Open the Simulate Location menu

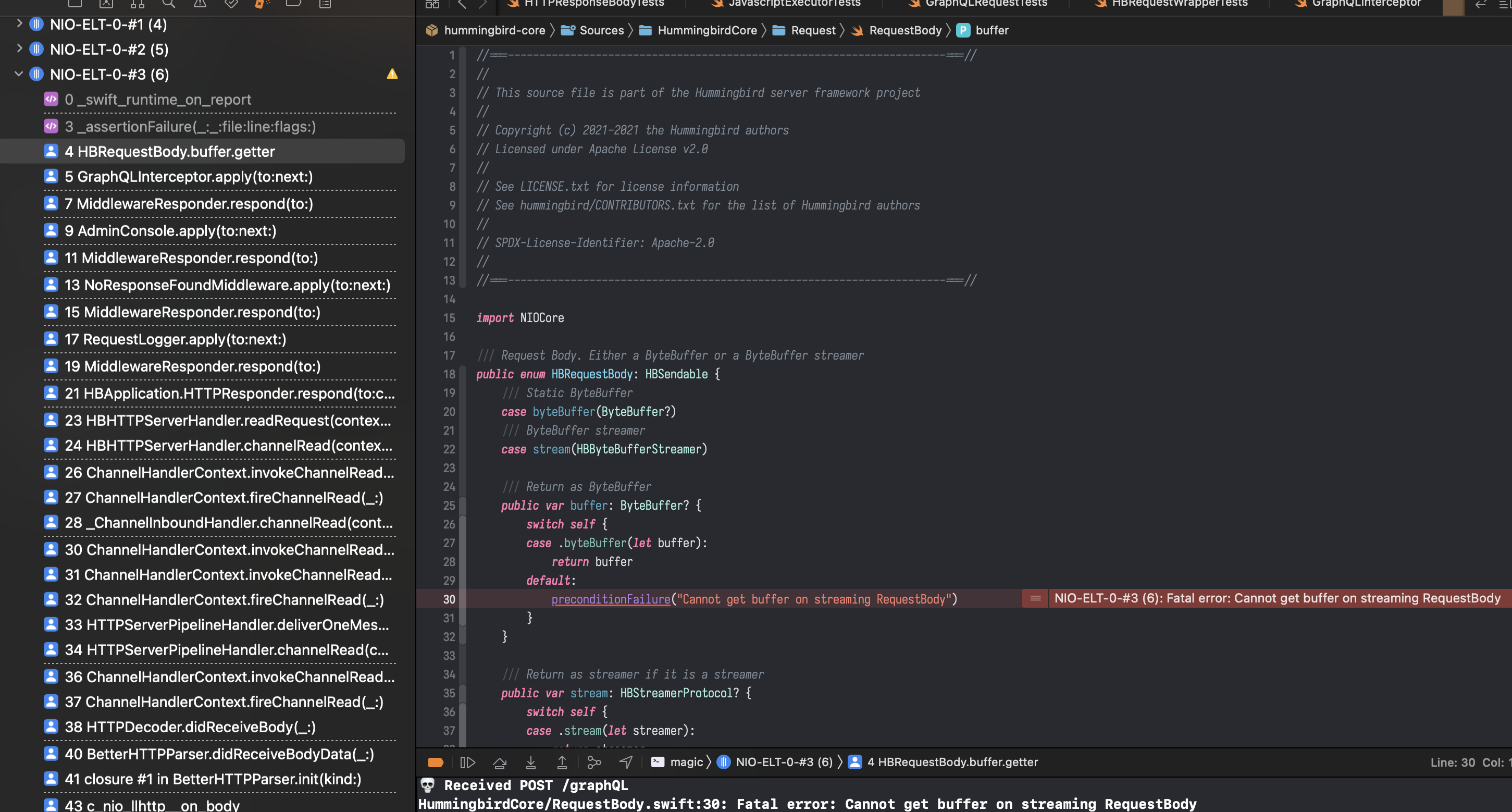[625, 761]
